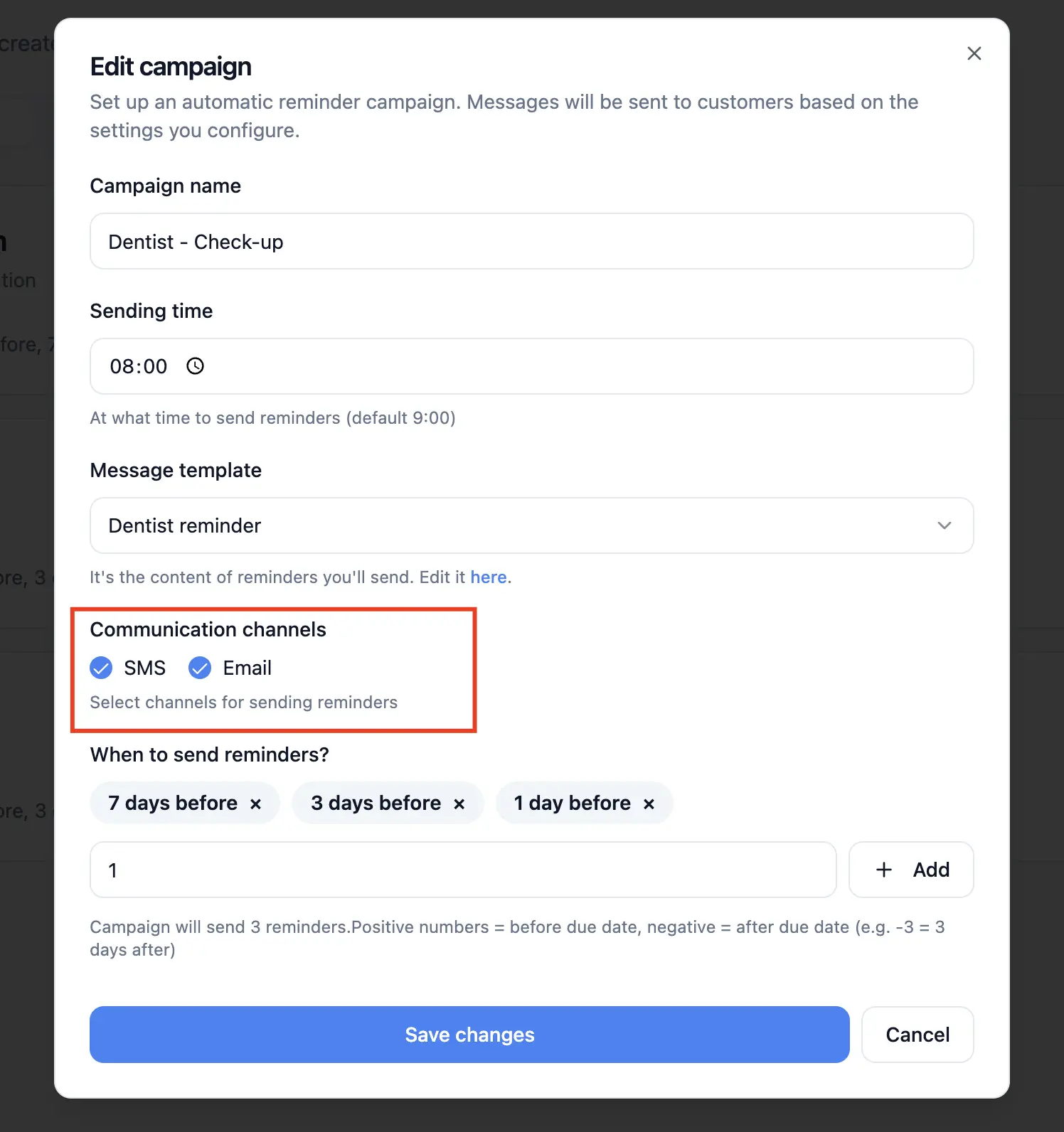Click the clock icon in Sending time field
The image size is (1064, 1132).
[x=194, y=366]
